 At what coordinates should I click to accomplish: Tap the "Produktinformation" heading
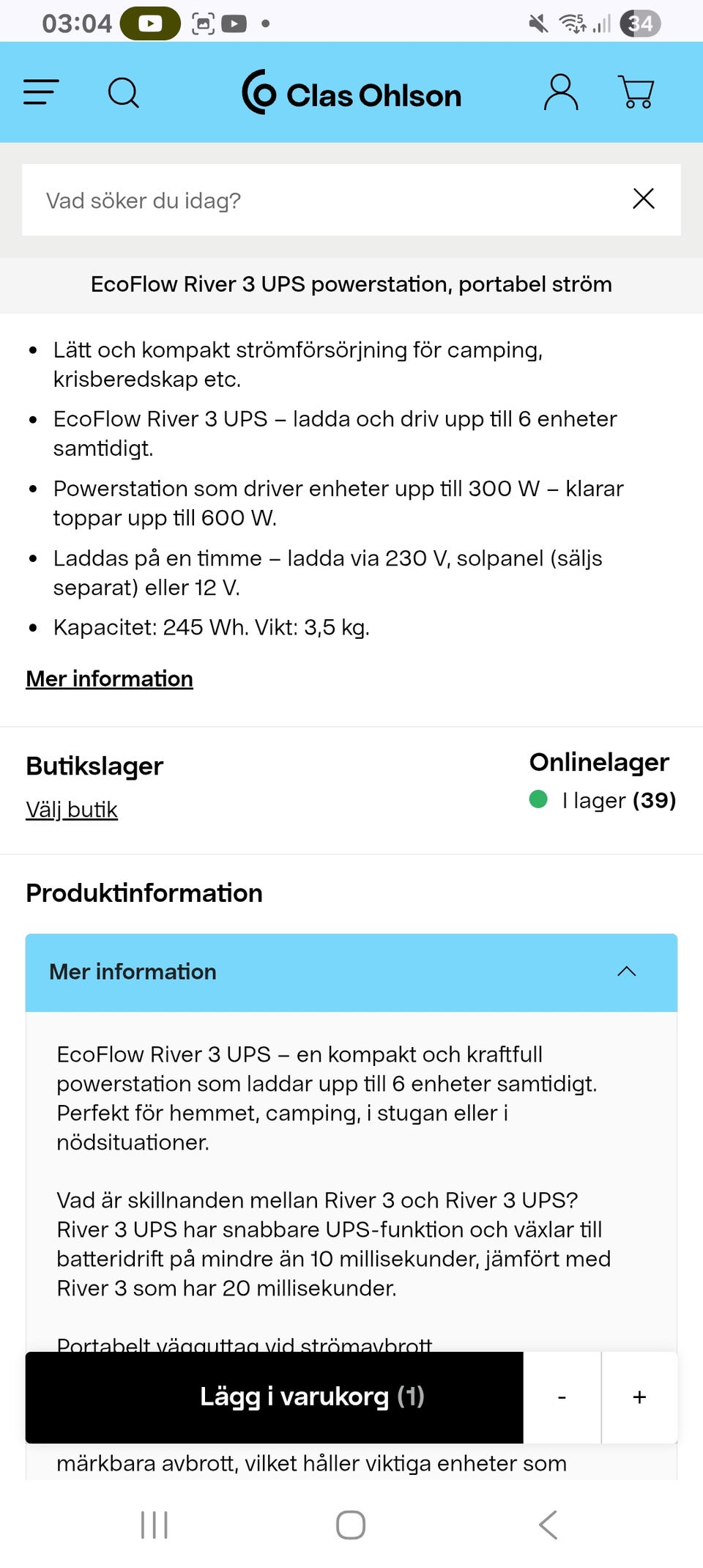[x=144, y=893]
